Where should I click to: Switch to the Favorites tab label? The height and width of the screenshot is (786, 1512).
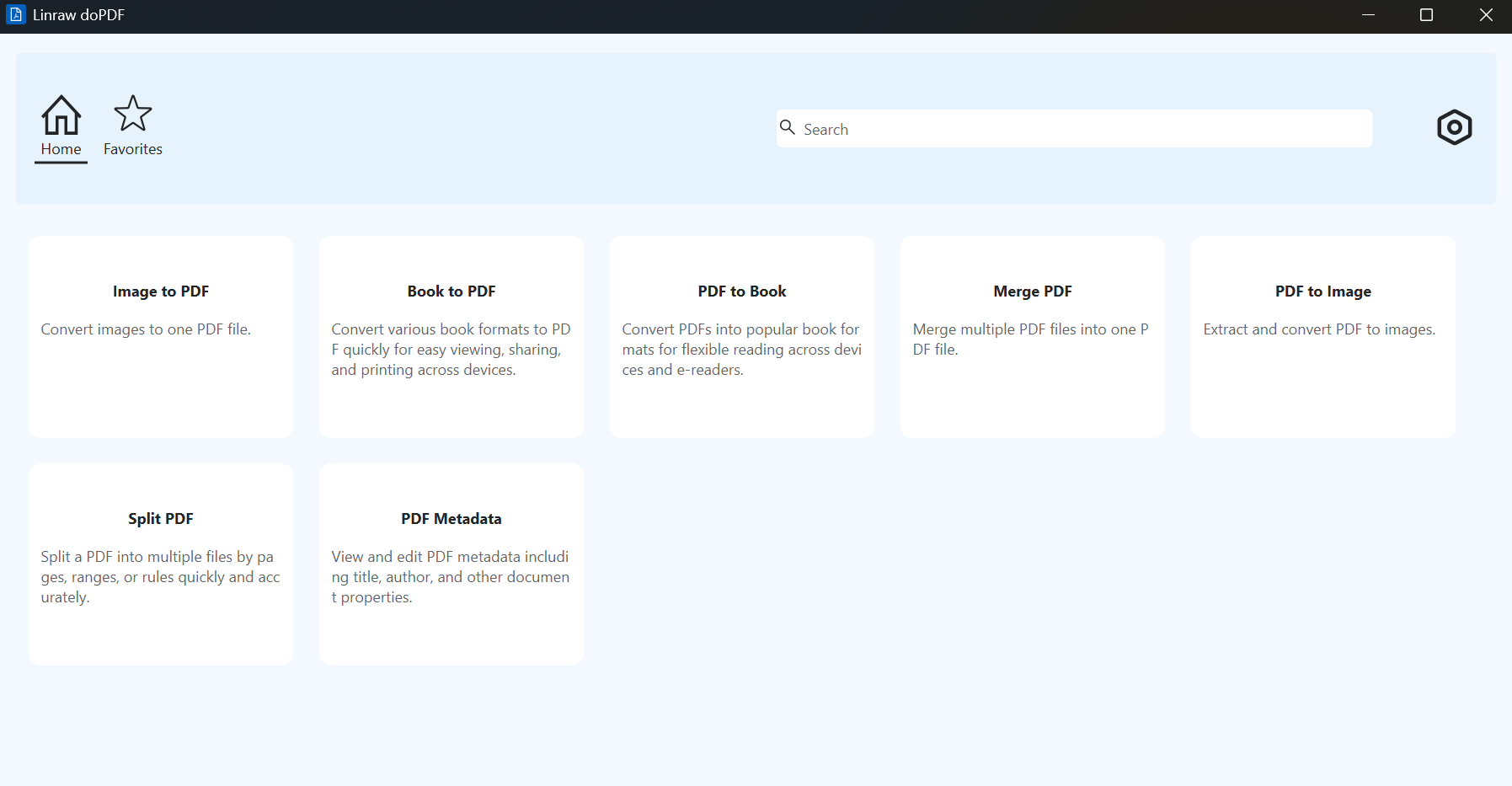(x=133, y=149)
